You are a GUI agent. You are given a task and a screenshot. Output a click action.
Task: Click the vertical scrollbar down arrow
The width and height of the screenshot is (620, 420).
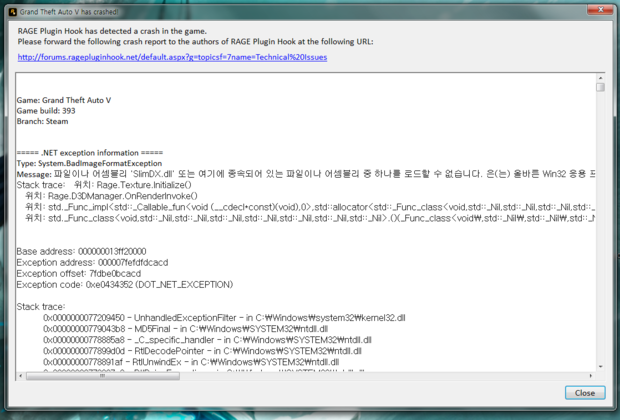click(x=600, y=367)
